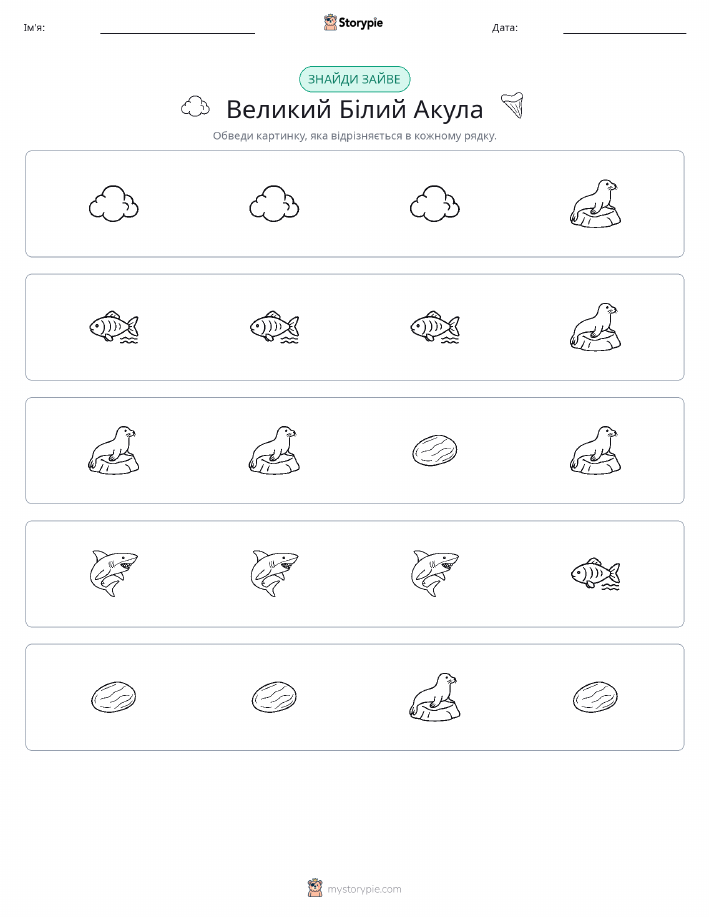Click the bear mascot icon in footer
This screenshot has width=709, height=917.
pos(315,888)
